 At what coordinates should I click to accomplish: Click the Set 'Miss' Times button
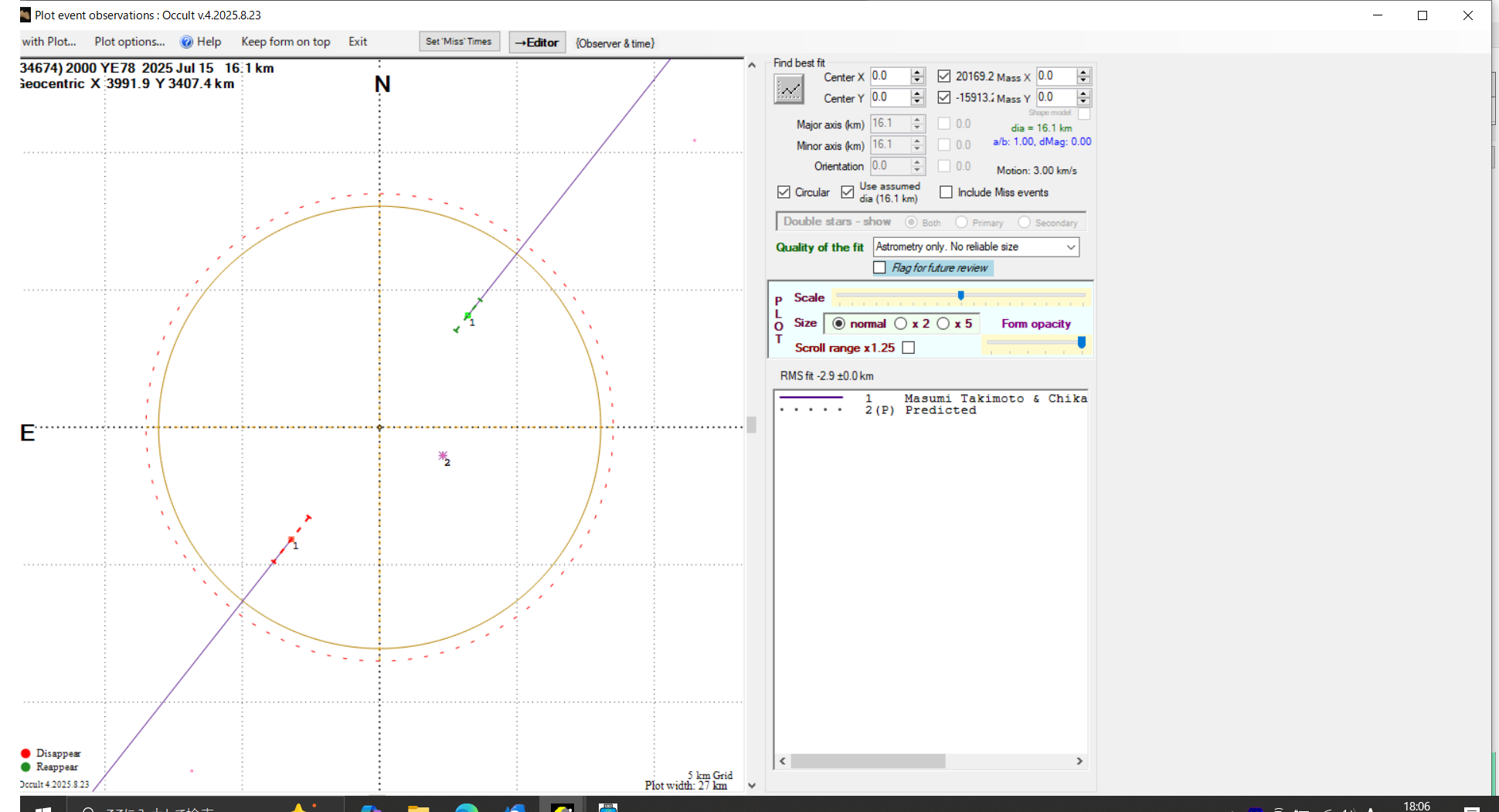(x=459, y=42)
